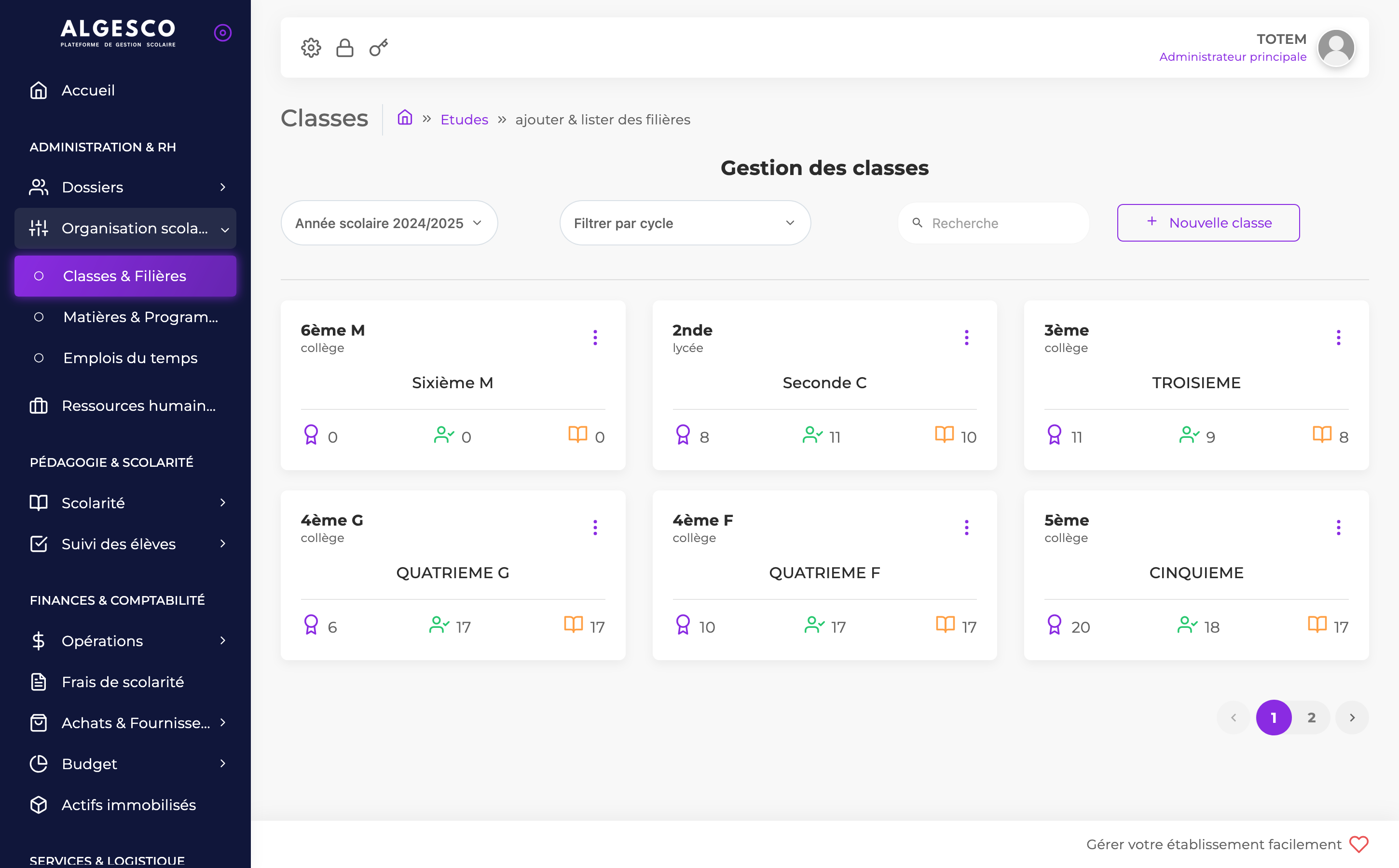1399x868 pixels.
Task: Click the home icon in the breadcrumb
Action: (x=404, y=118)
